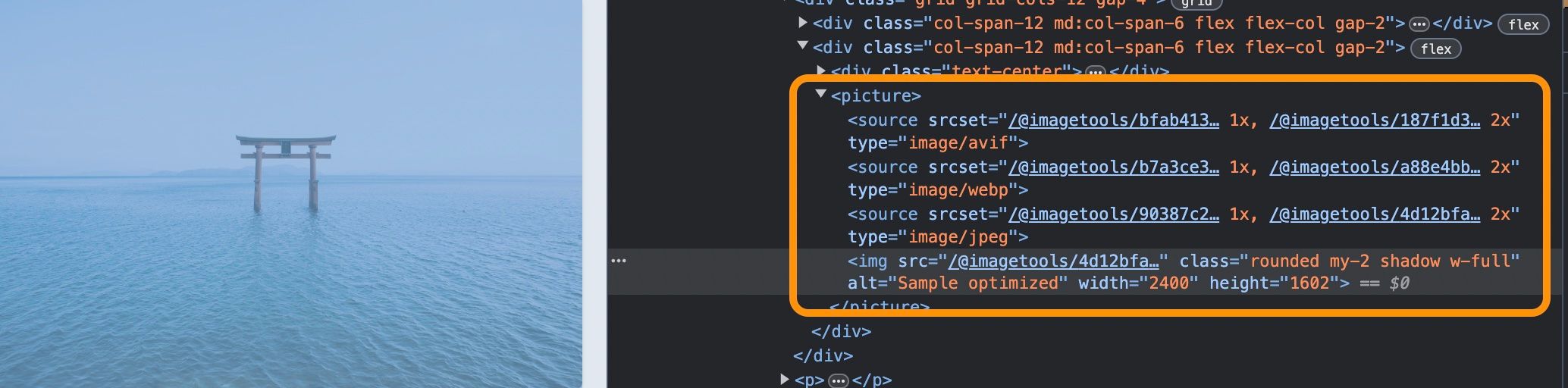Open the jpeg 1x link imagetools/90387c2
1568x388 pixels.
pos(1114,214)
